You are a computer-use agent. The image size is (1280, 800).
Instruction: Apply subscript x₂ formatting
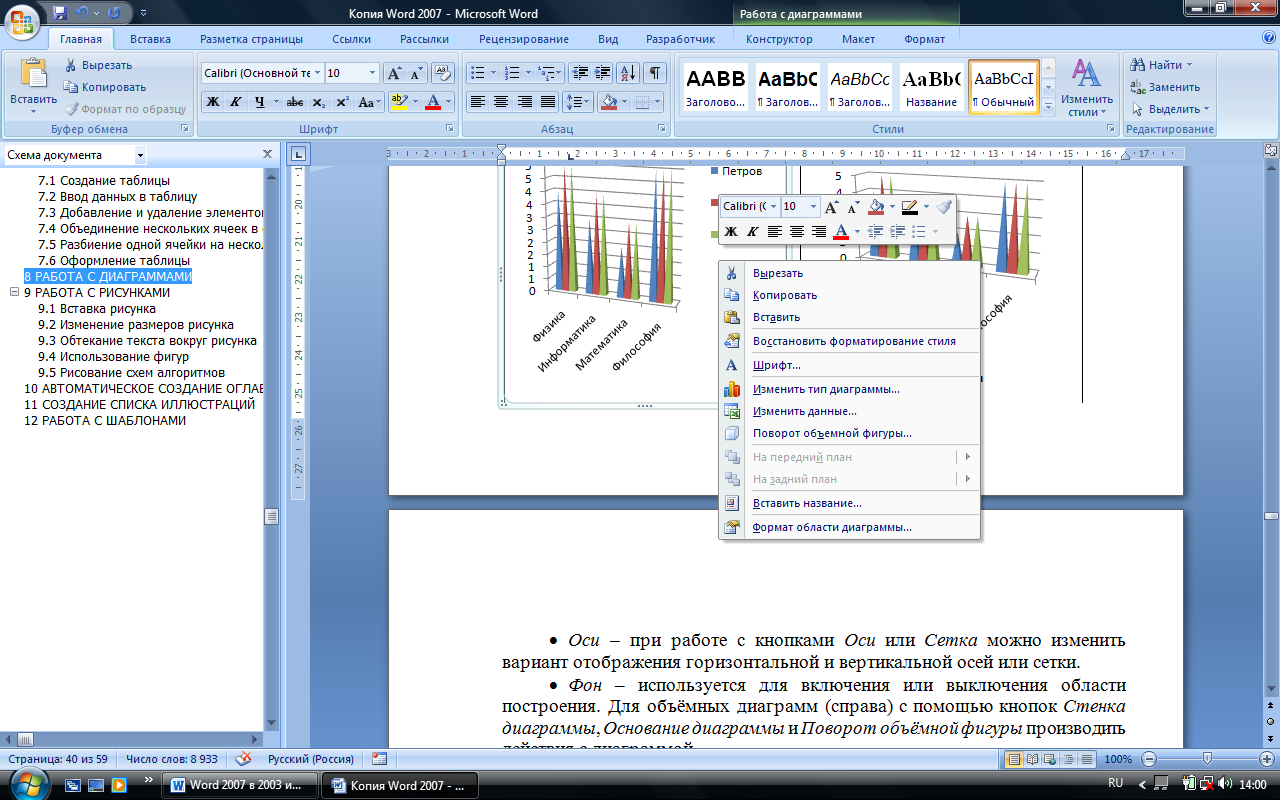point(318,102)
